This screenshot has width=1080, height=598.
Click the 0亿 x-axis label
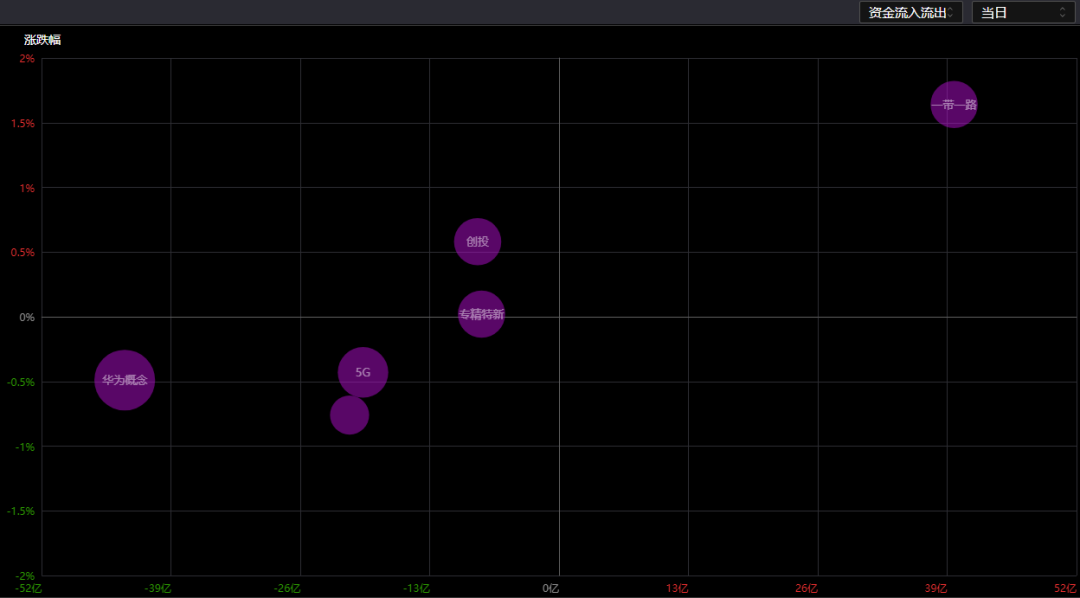click(x=551, y=588)
